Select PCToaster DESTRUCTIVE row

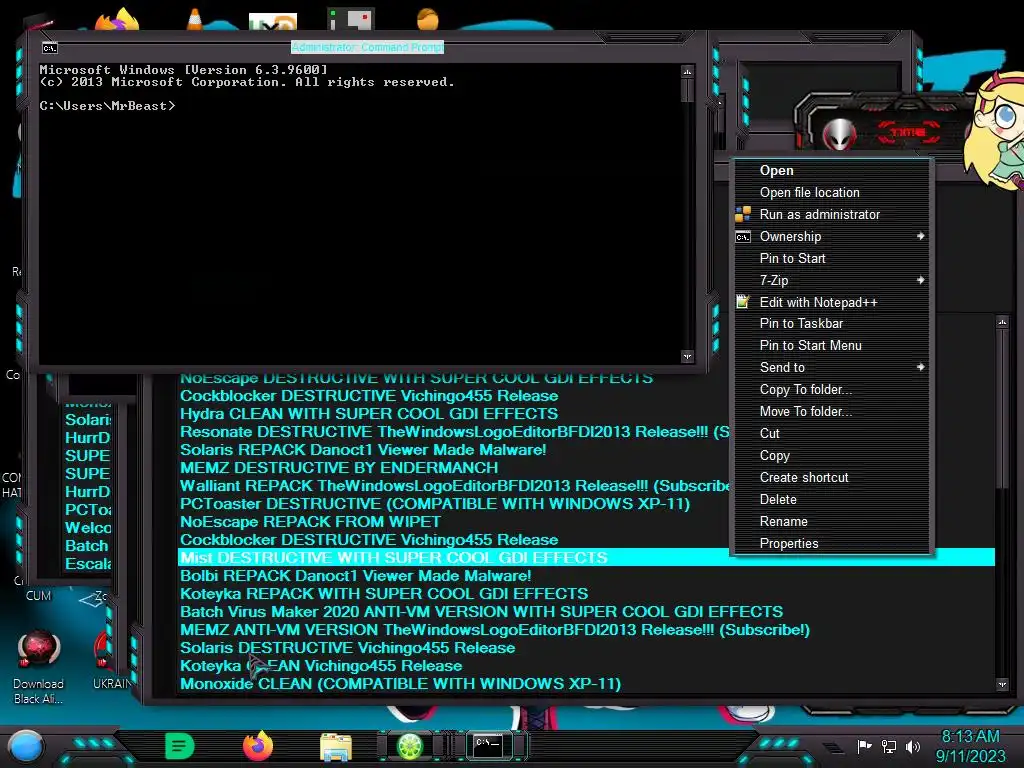[x=435, y=504]
